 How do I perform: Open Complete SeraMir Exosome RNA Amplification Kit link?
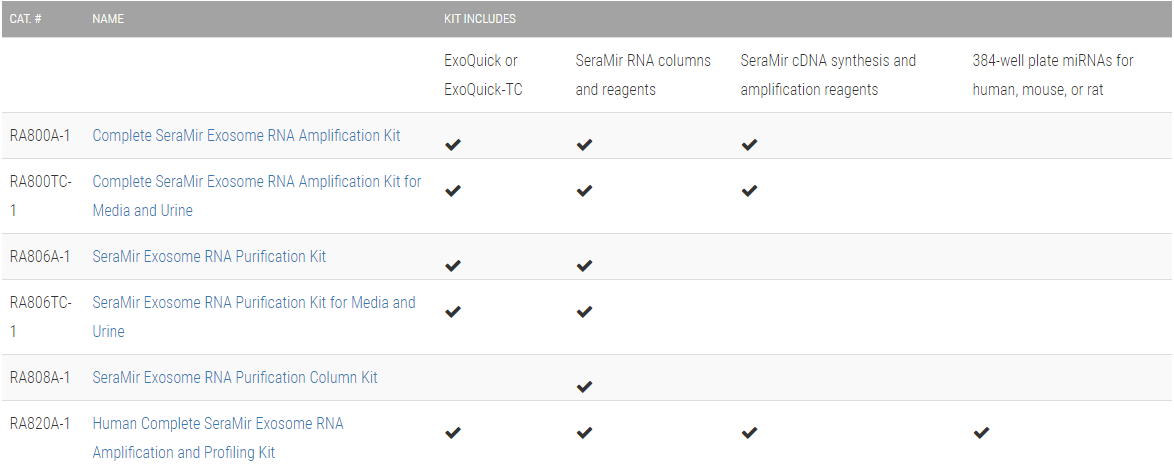click(246, 135)
